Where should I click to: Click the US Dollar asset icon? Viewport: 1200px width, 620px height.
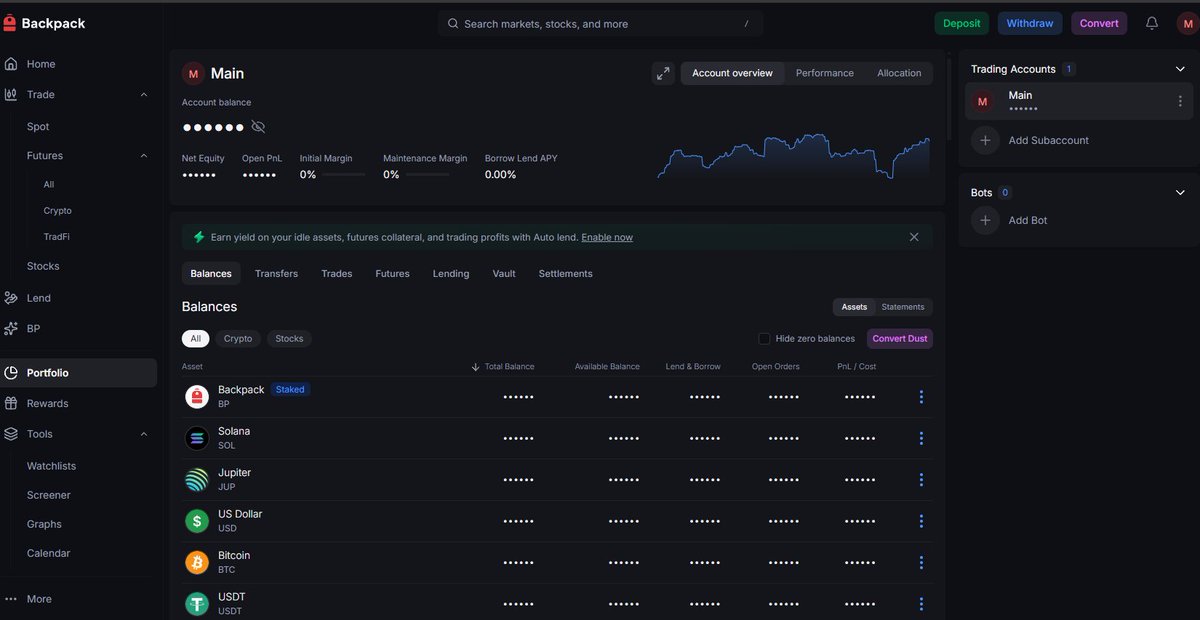pos(197,521)
